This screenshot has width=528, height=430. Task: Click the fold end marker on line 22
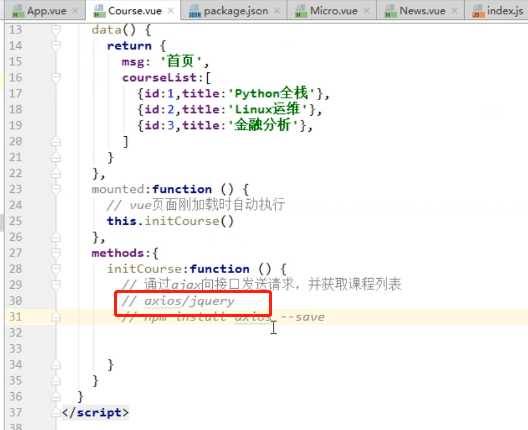[56, 173]
